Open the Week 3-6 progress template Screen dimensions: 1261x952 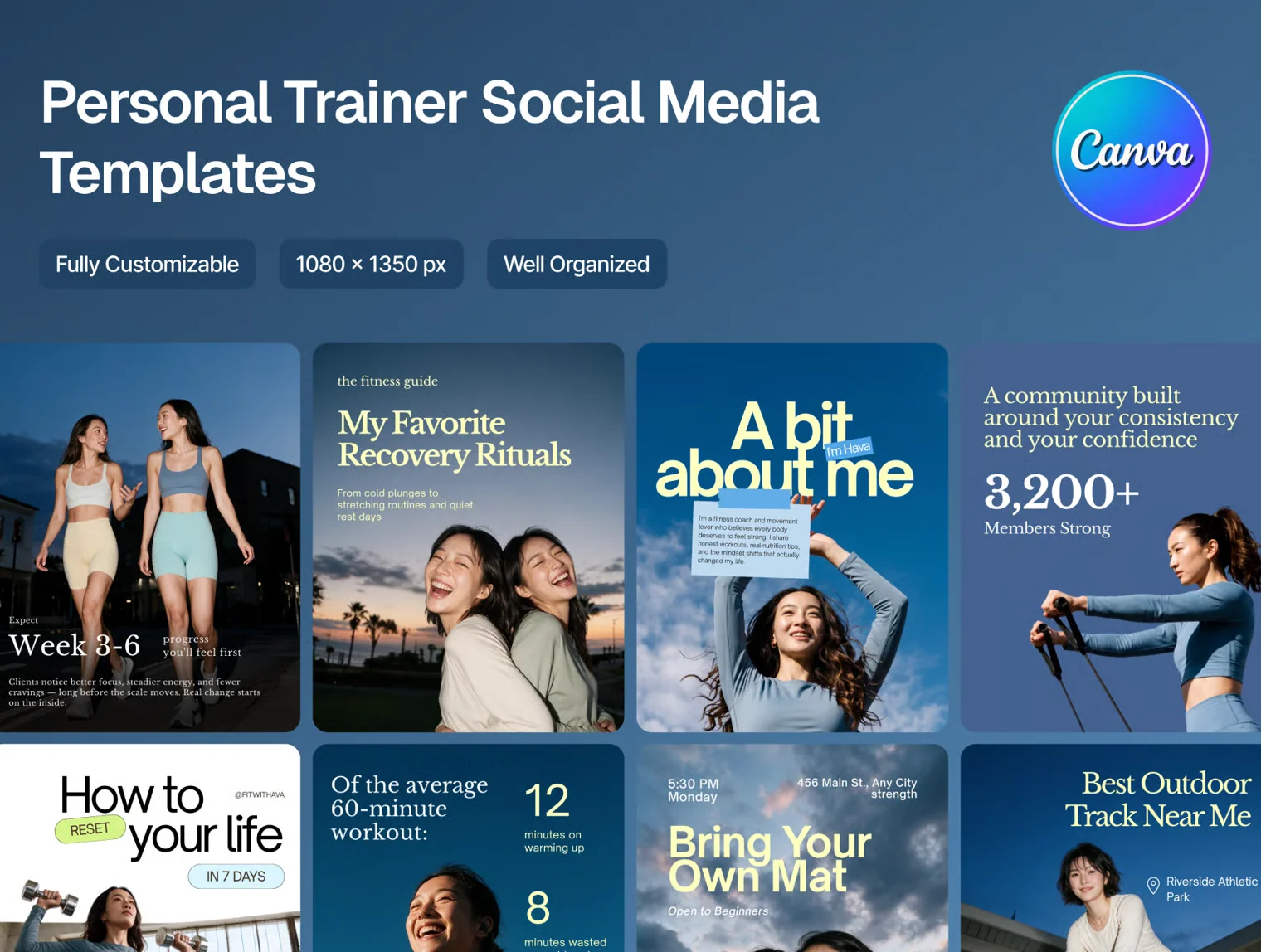click(150, 537)
